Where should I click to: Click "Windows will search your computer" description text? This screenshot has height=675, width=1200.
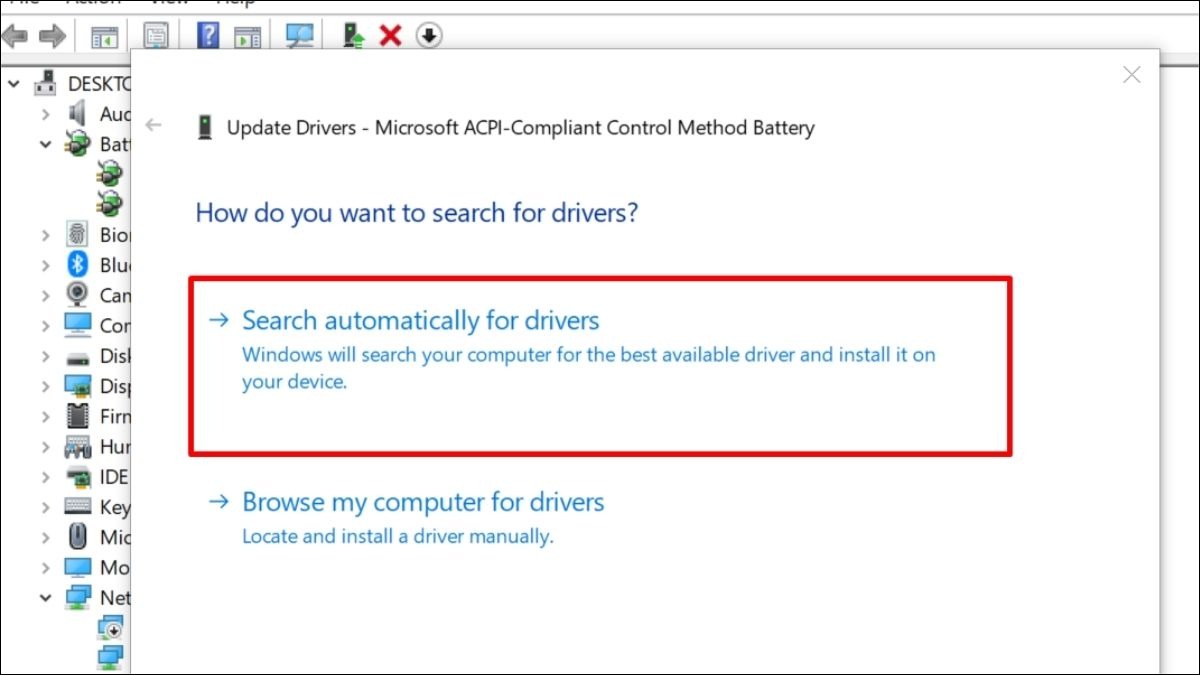[589, 368]
